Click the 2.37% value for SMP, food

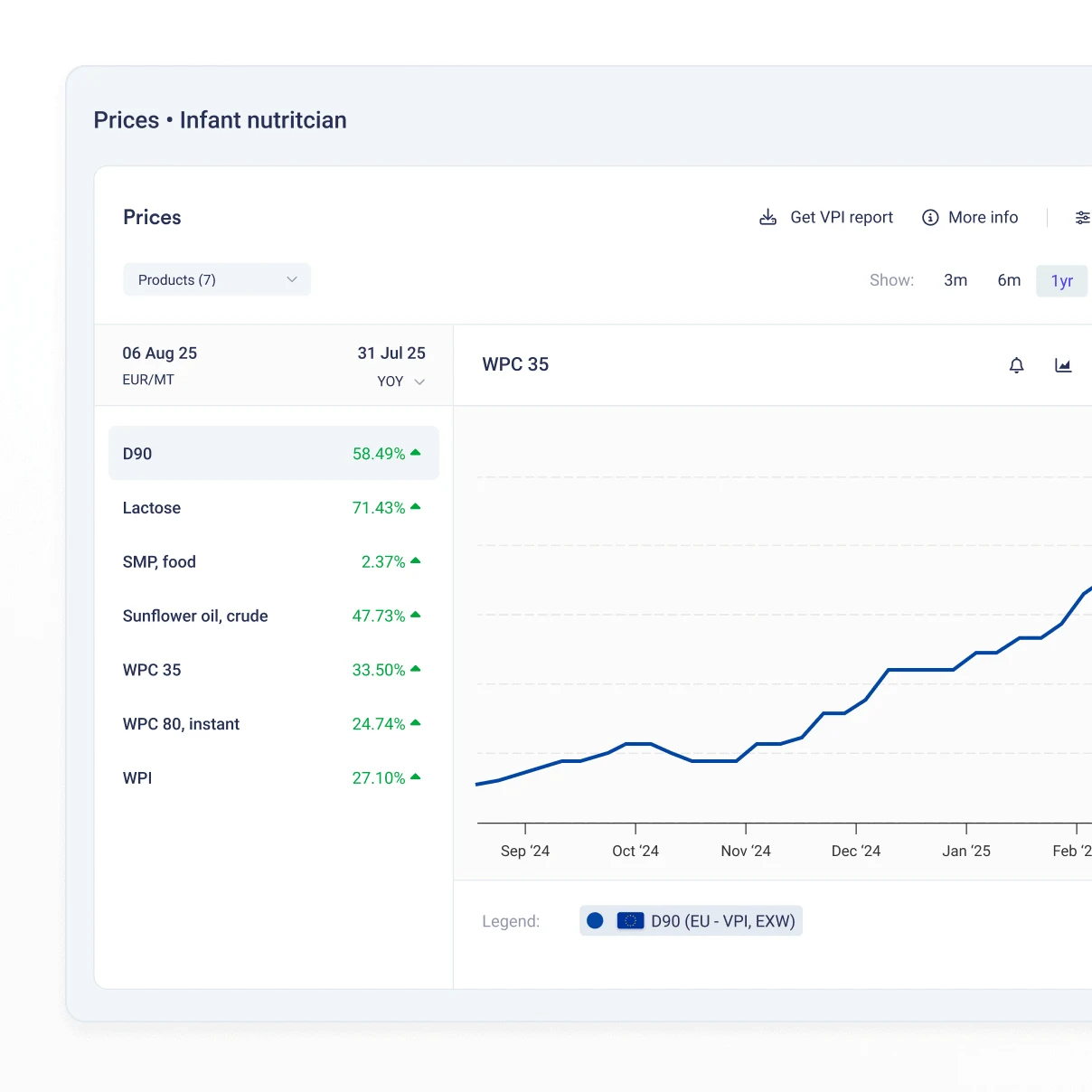(383, 562)
